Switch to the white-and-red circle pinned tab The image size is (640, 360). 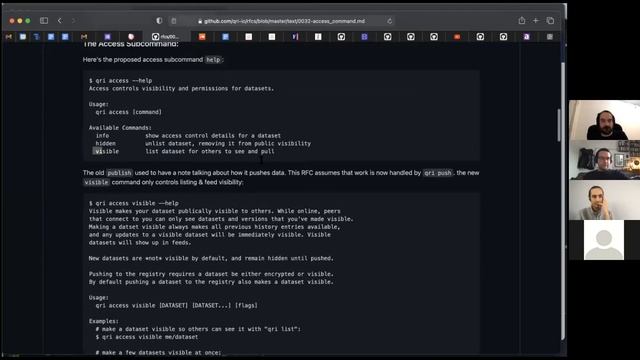131,37
